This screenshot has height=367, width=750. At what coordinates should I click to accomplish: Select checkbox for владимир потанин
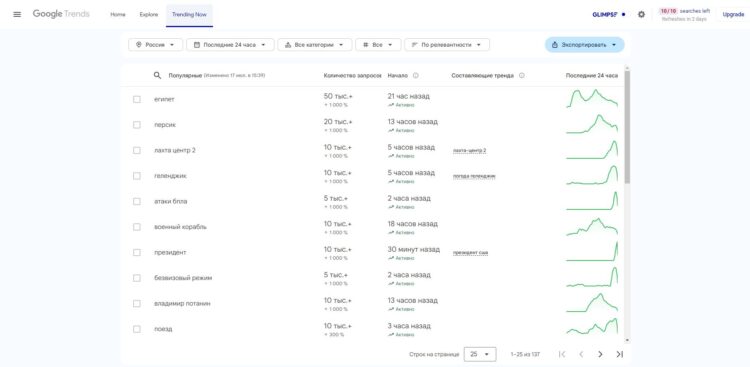point(137,303)
